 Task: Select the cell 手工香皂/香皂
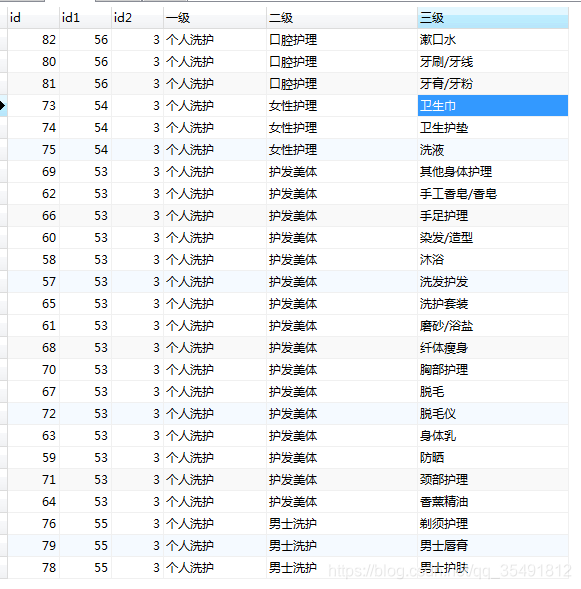point(493,194)
